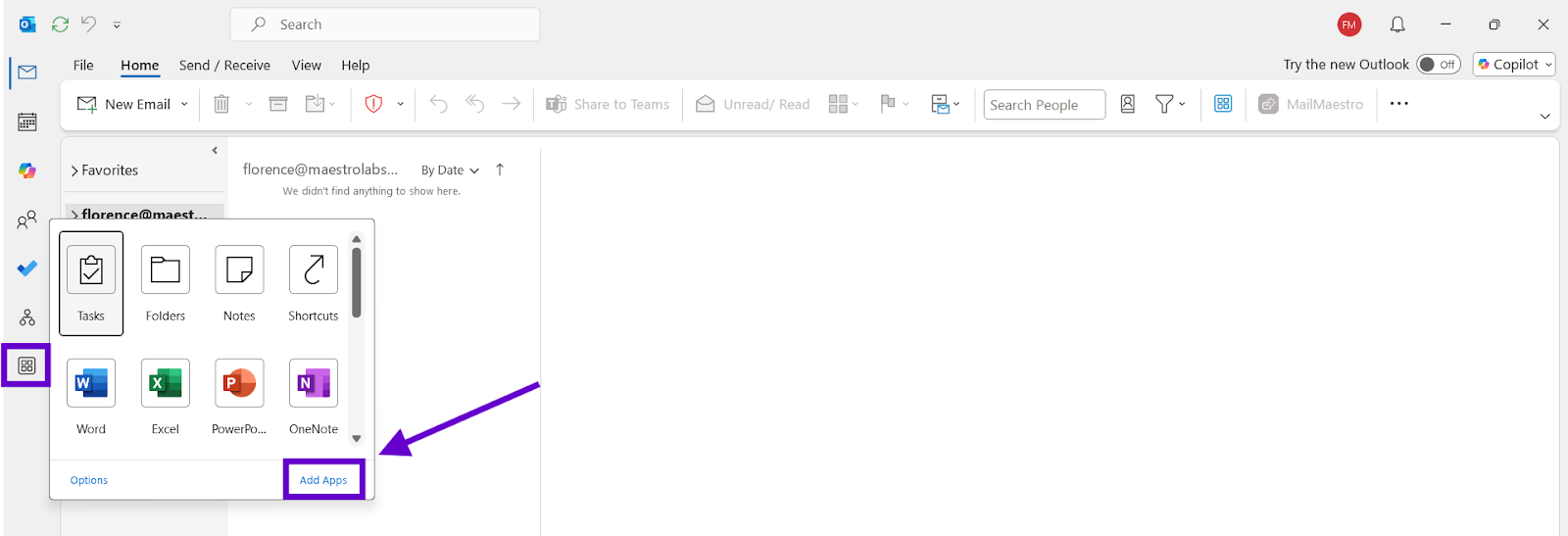Screen dimensions: 1568x536
Task: Open the New Email dropdown arrow
Action: 184,104
